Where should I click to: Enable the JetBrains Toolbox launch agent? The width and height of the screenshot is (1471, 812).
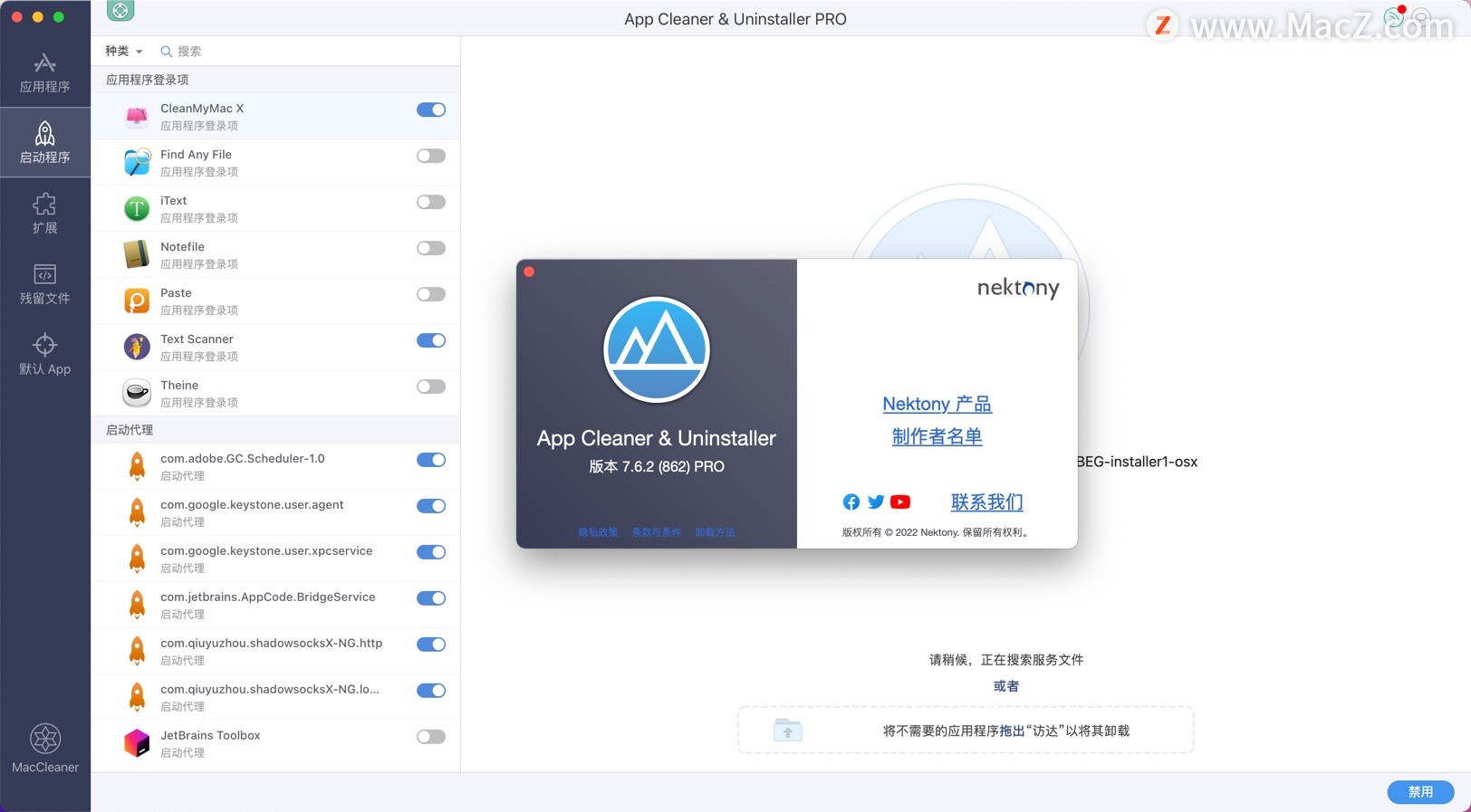coord(431,737)
